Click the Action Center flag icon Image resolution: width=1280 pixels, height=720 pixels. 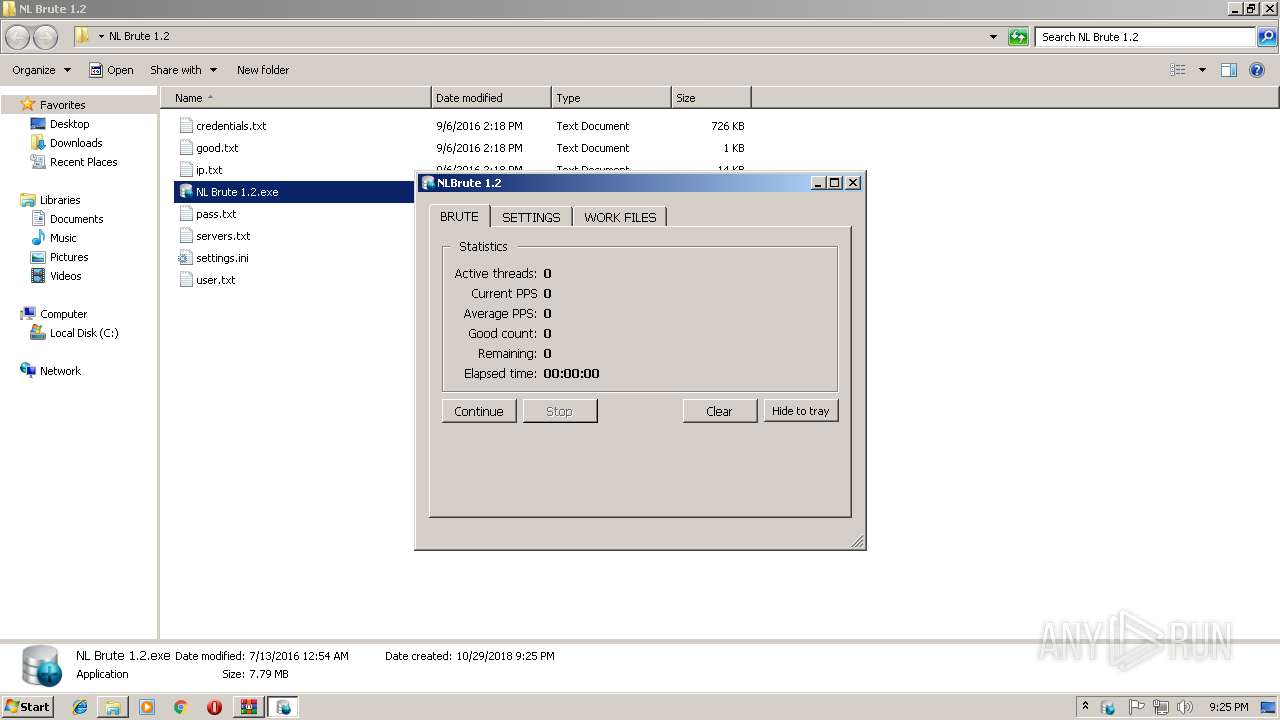1137,707
